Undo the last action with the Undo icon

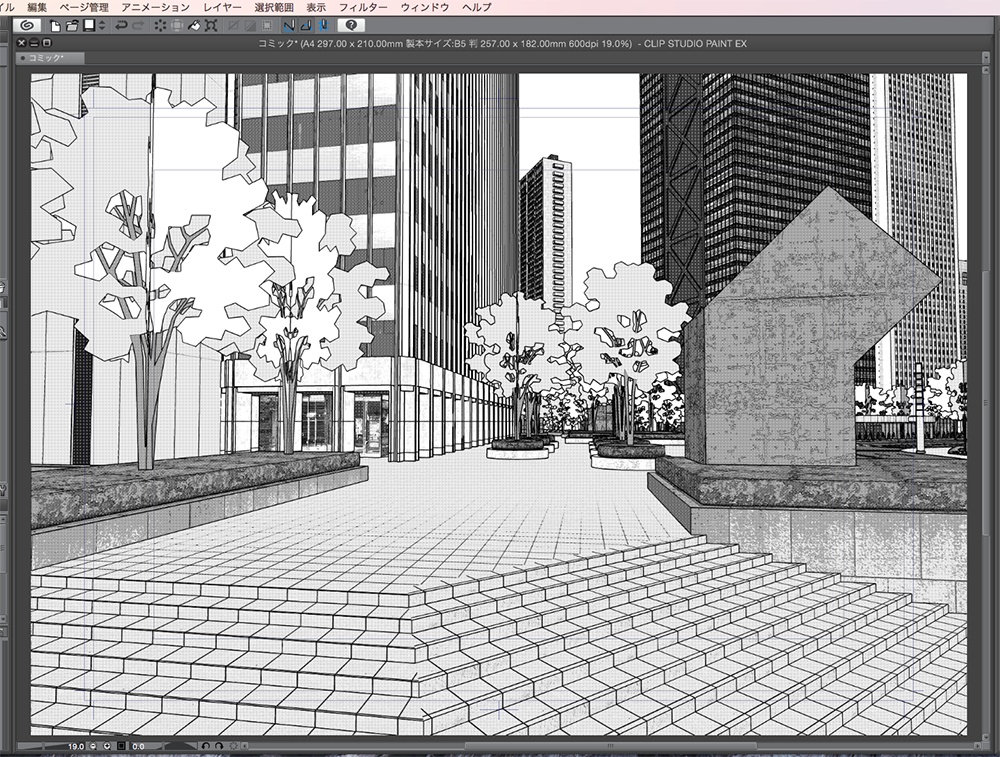click(x=119, y=27)
